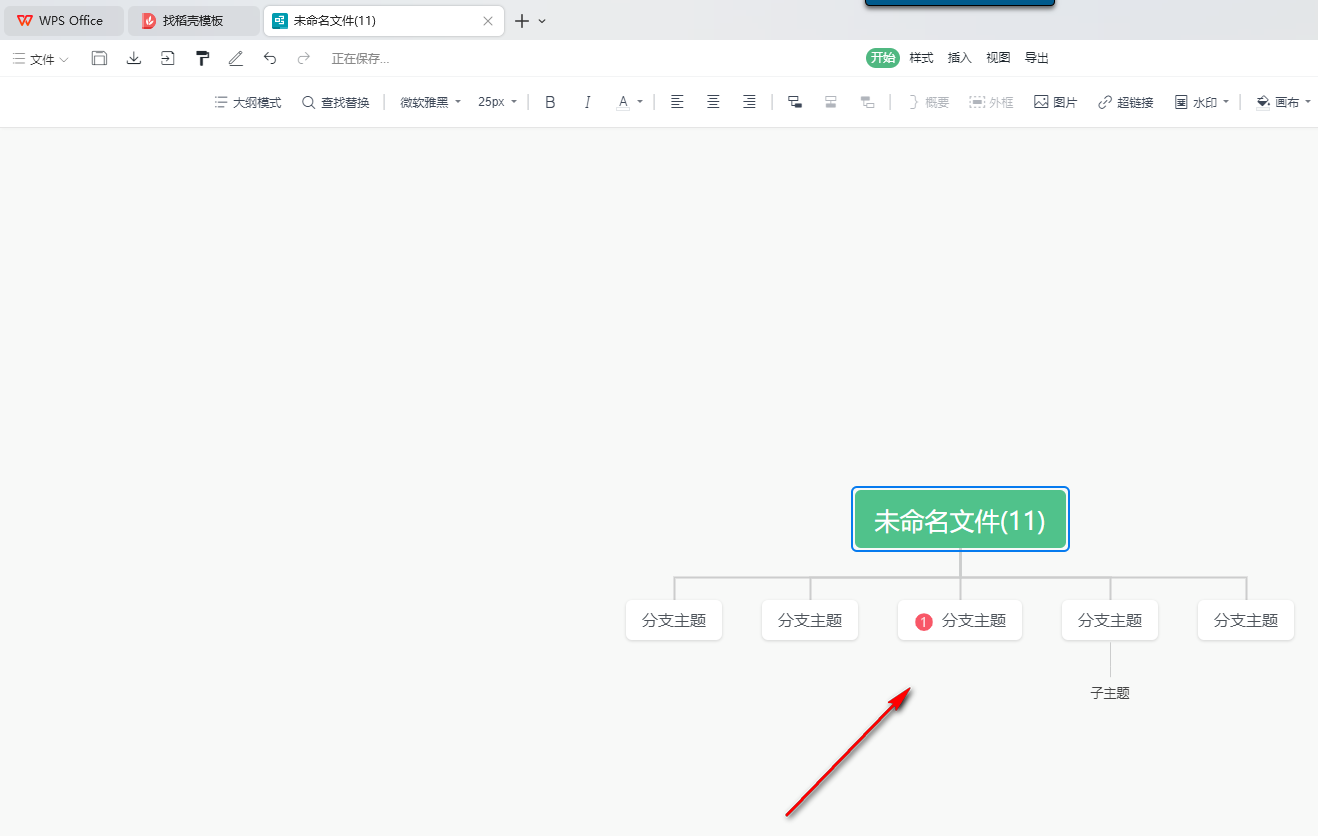Switch to the WPS Office tab
This screenshot has width=1318, height=836.
[x=63, y=20]
